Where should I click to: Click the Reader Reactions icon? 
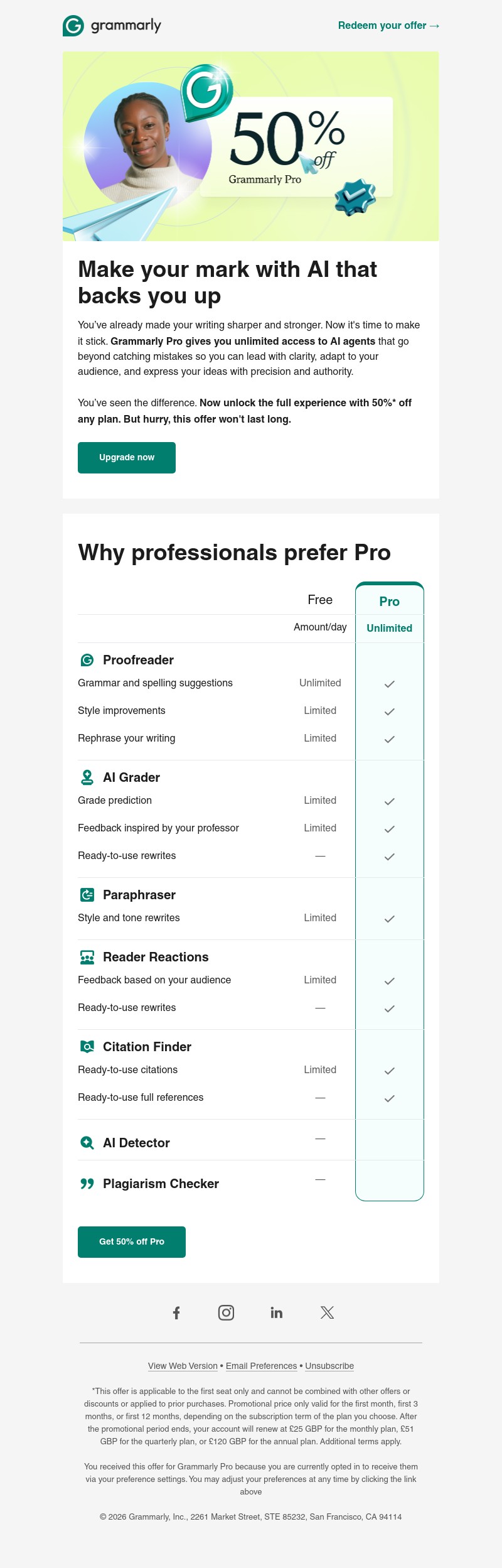(x=87, y=957)
